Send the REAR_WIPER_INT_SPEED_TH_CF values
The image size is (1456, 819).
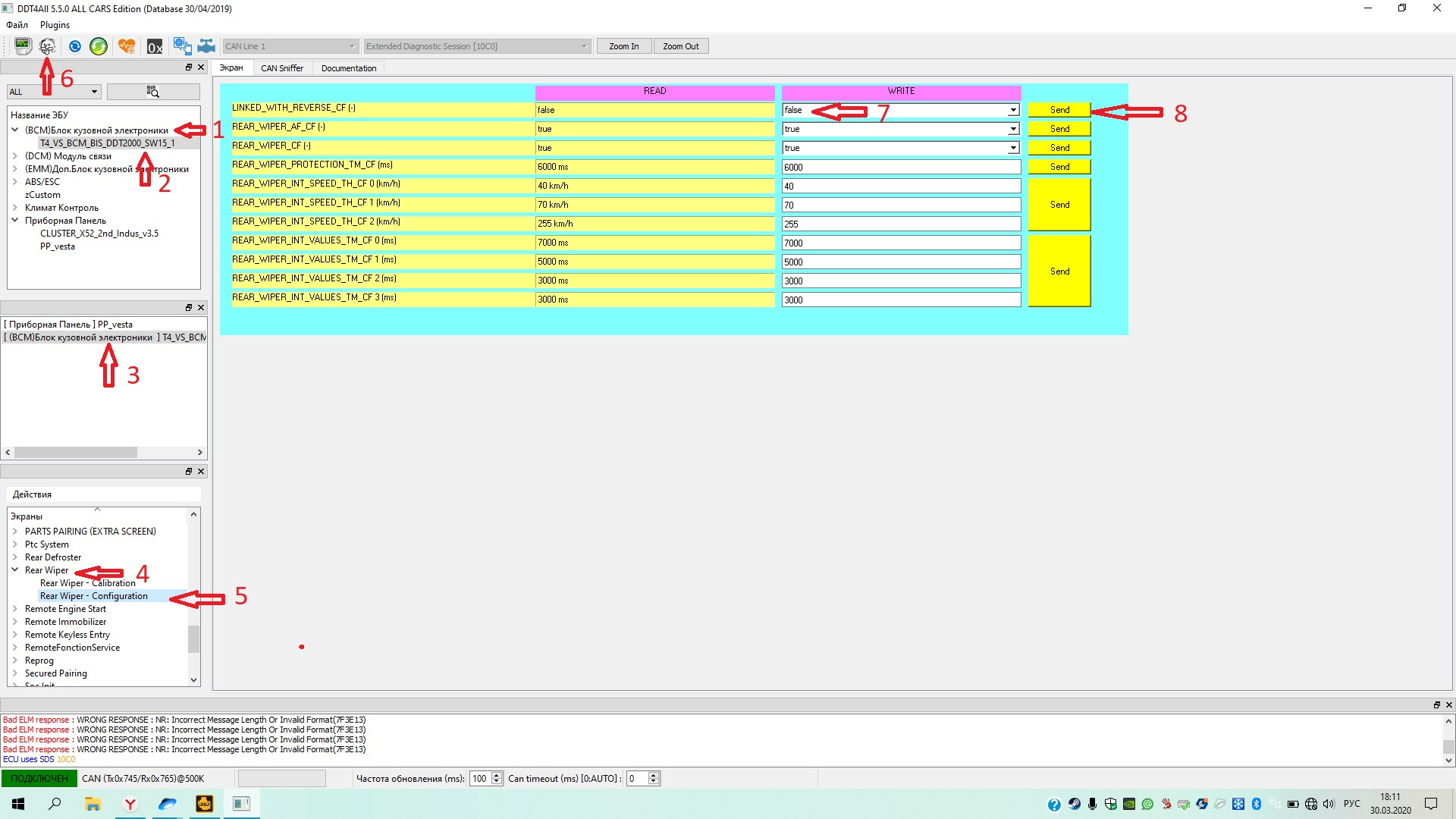pos(1059,205)
